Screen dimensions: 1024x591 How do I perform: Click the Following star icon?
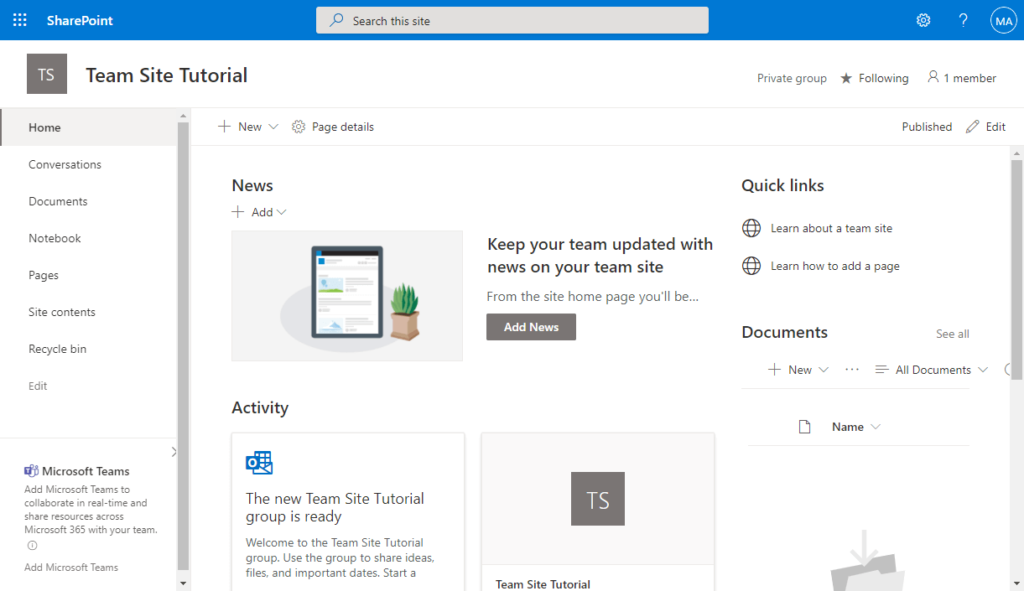pyautogui.click(x=846, y=78)
